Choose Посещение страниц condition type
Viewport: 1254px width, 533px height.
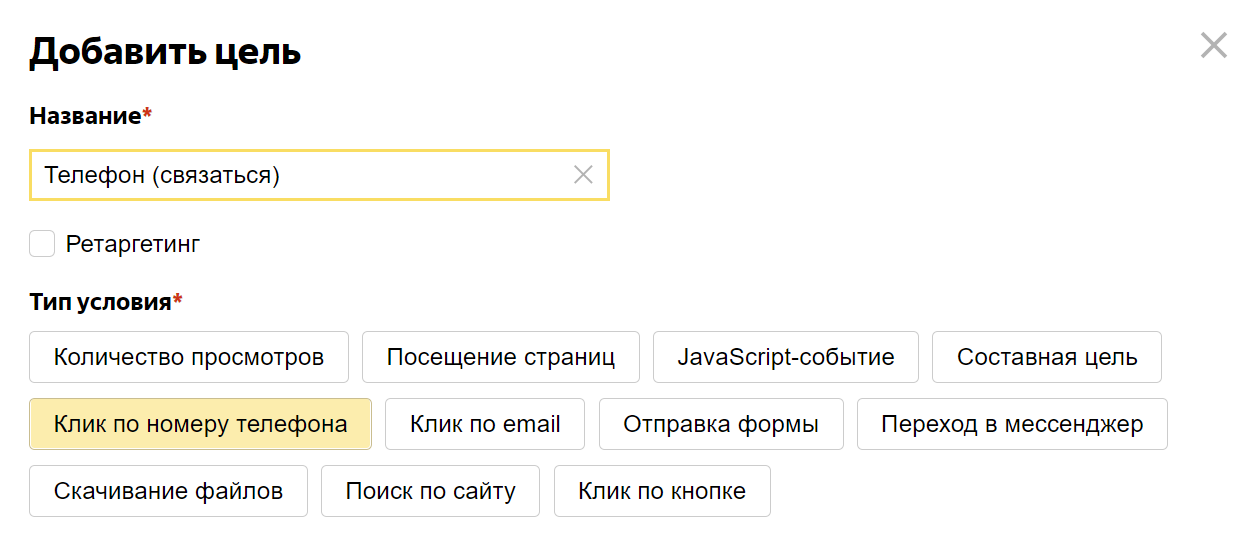[x=500, y=357]
